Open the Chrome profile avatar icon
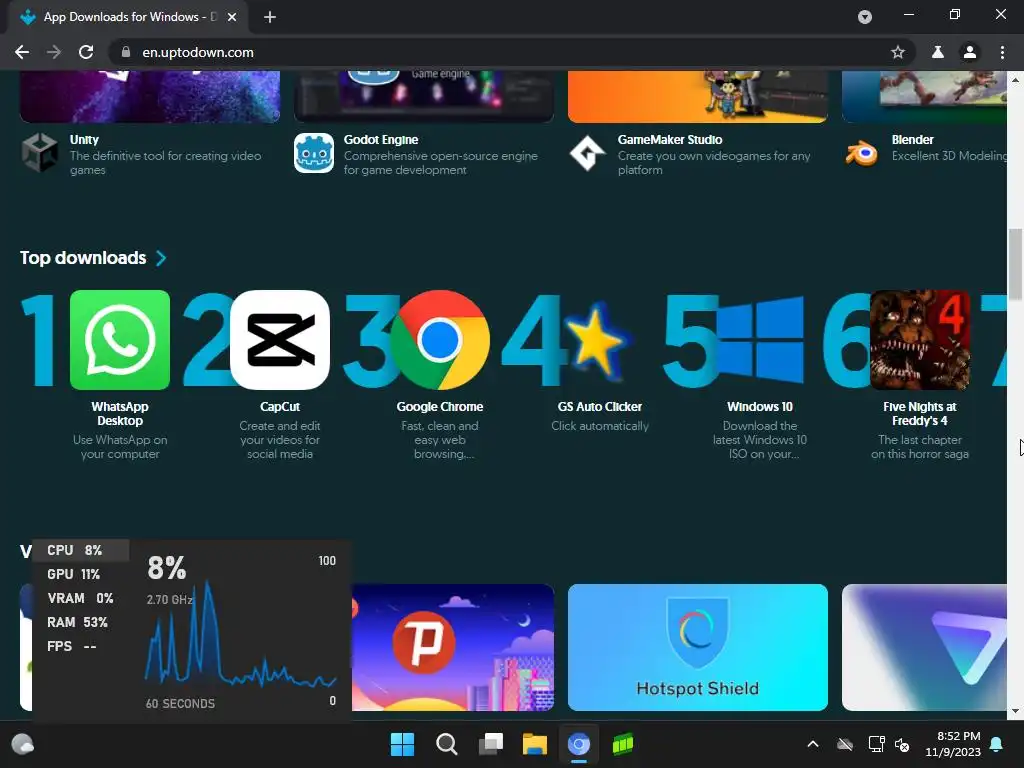Image resolution: width=1024 pixels, height=768 pixels. 970,52
